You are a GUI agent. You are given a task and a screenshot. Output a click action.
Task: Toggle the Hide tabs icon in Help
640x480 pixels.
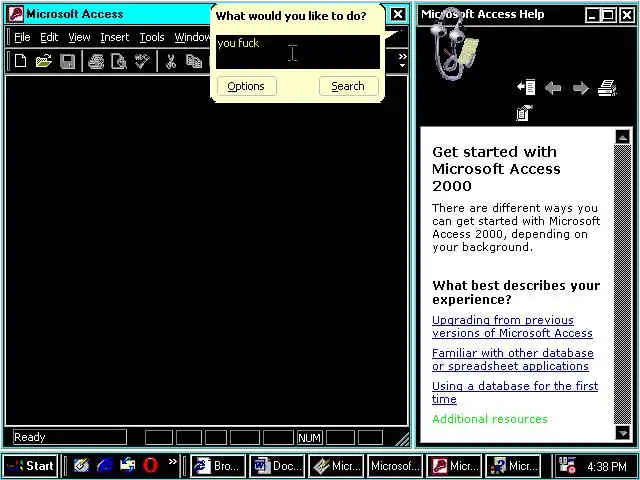click(526, 87)
